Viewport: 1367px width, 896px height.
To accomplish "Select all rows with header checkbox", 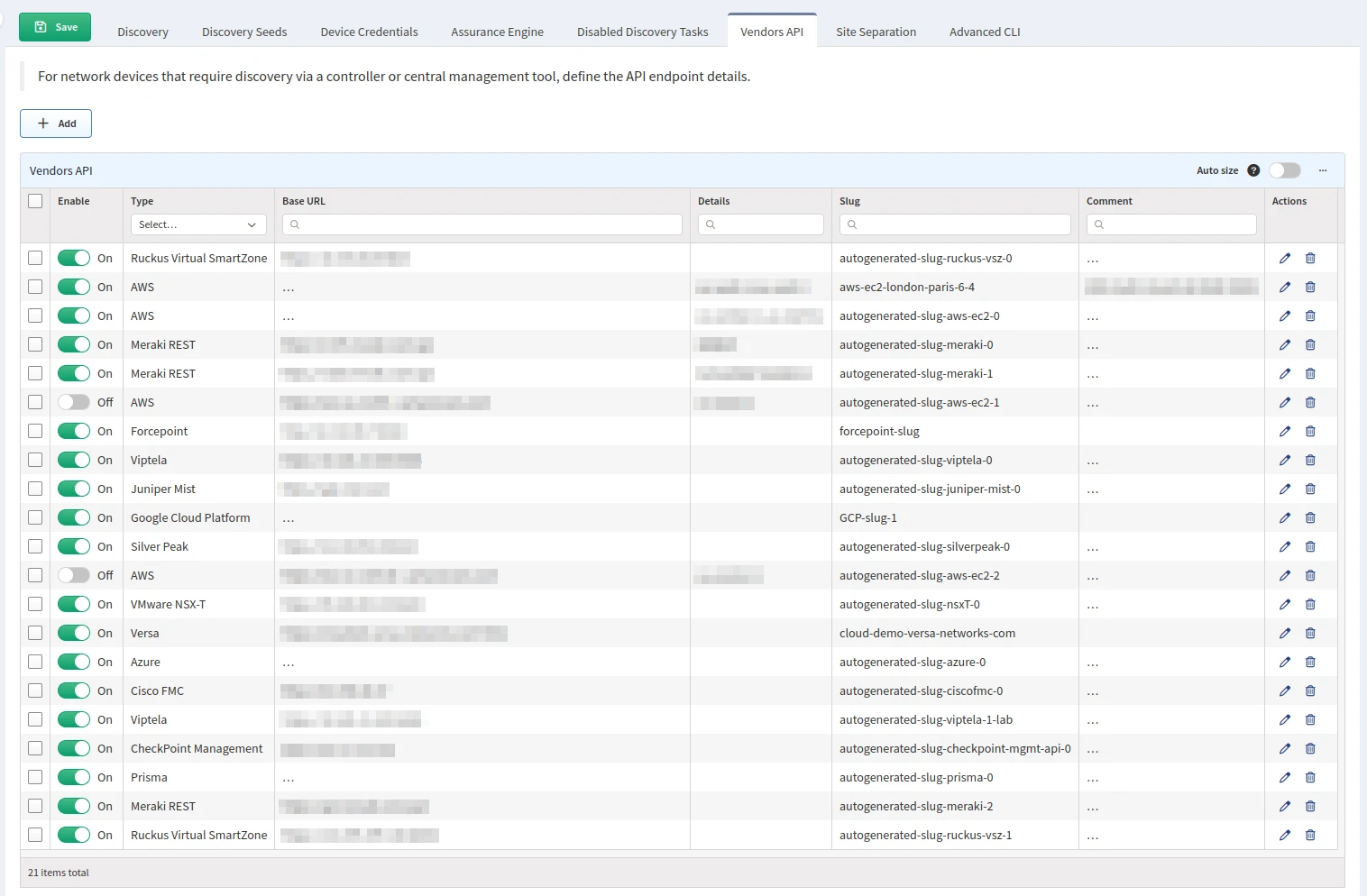I will [35, 201].
